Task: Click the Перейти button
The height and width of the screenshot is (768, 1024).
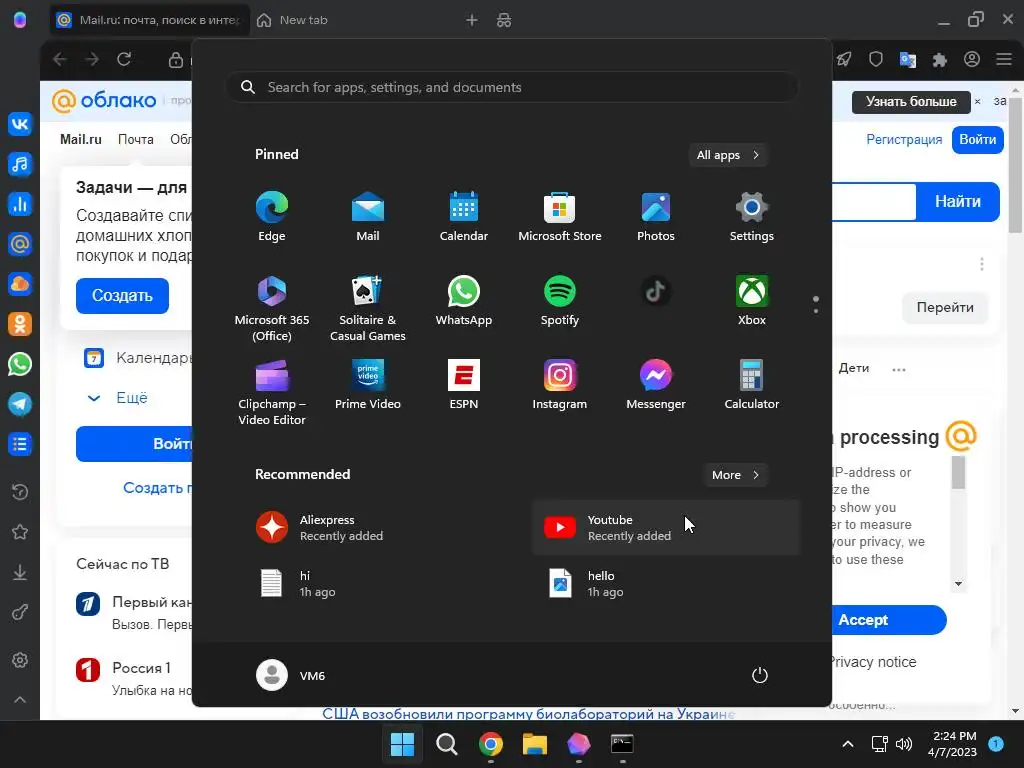Action: [944, 307]
